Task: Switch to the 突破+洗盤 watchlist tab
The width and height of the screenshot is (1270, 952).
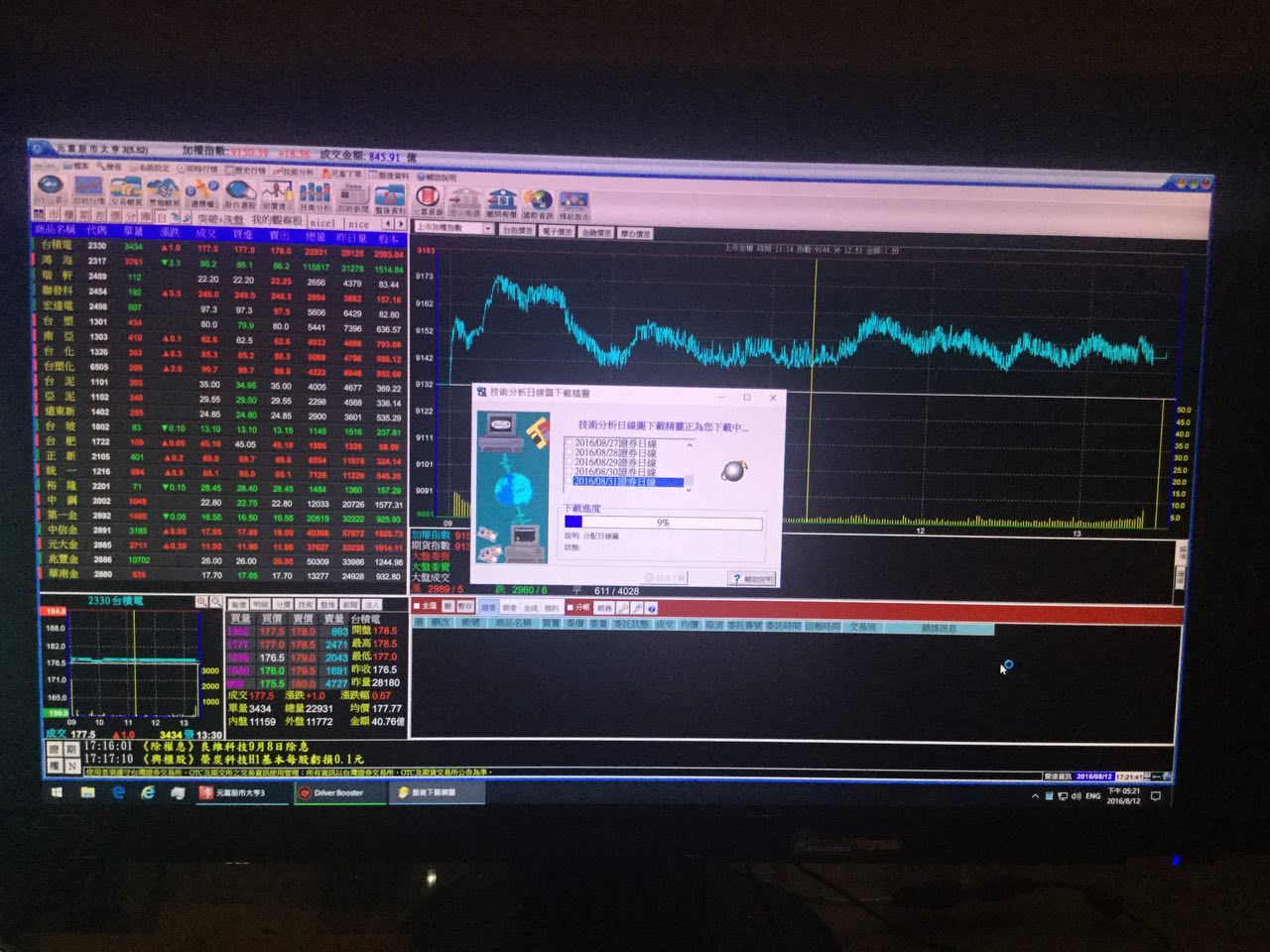Action: (x=219, y=218)
